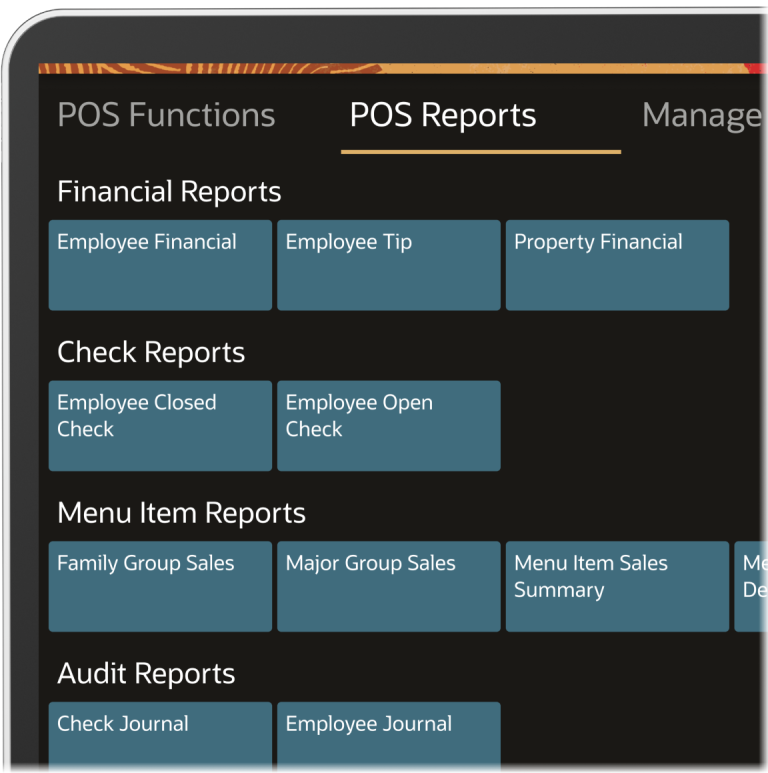Click the gold underline beneath POS Reports
Viewport: 768px width, 773px height.
[x=480, y=152]
